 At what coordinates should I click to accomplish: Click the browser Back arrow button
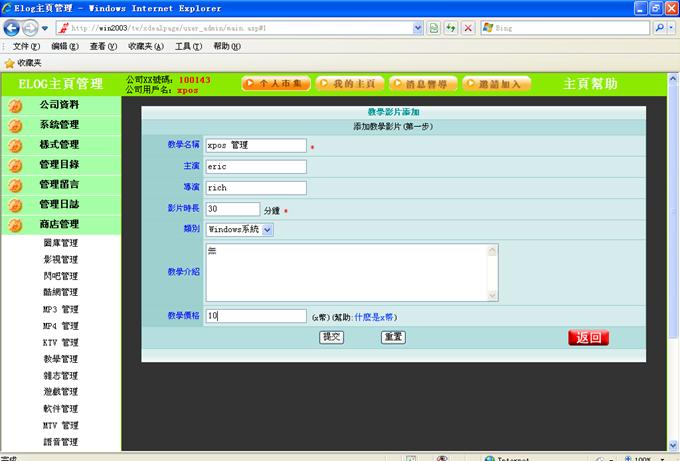(x=12, y=28)
